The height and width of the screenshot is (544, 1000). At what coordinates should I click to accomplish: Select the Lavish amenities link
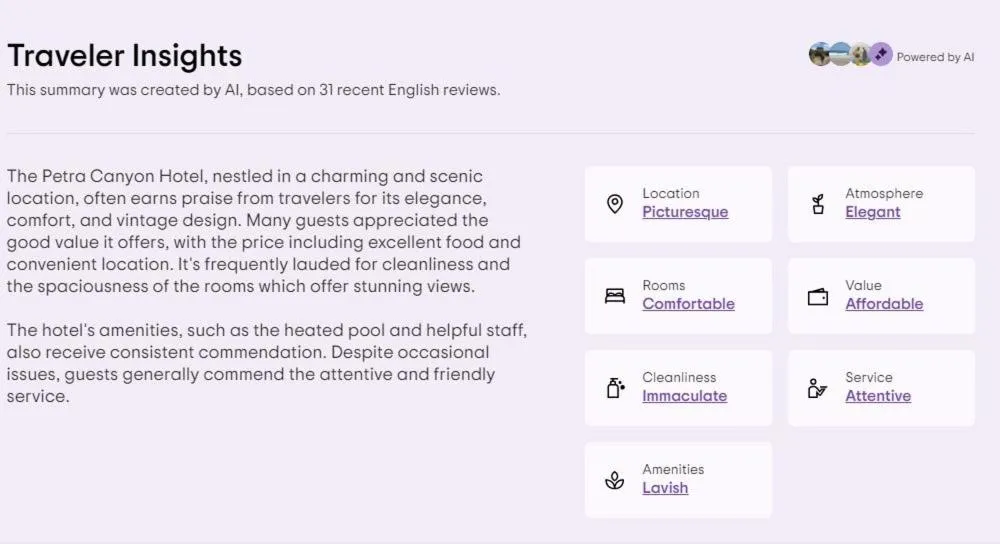coord(665,488)
